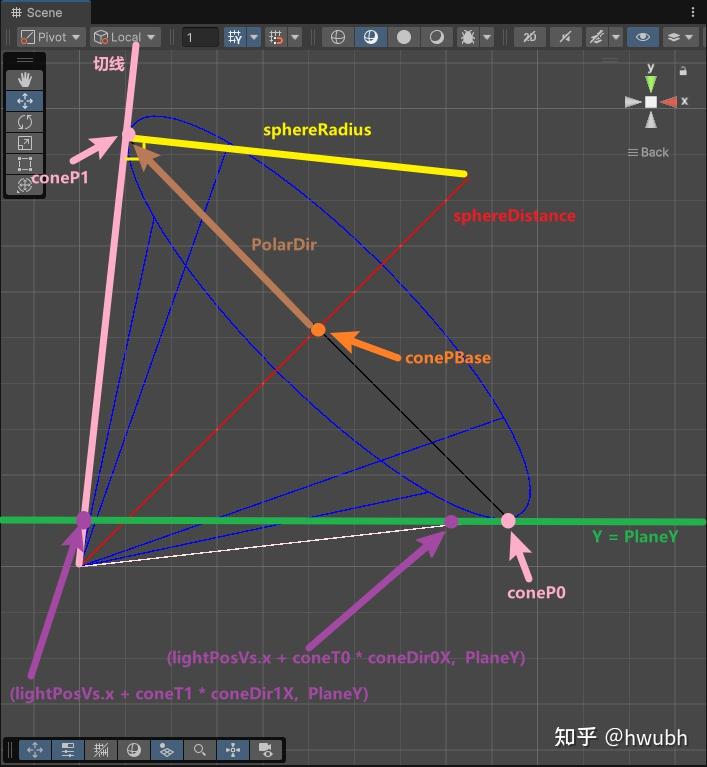
Task: Click the gray left cone on the gizmo
Action: tap(633, 102)
